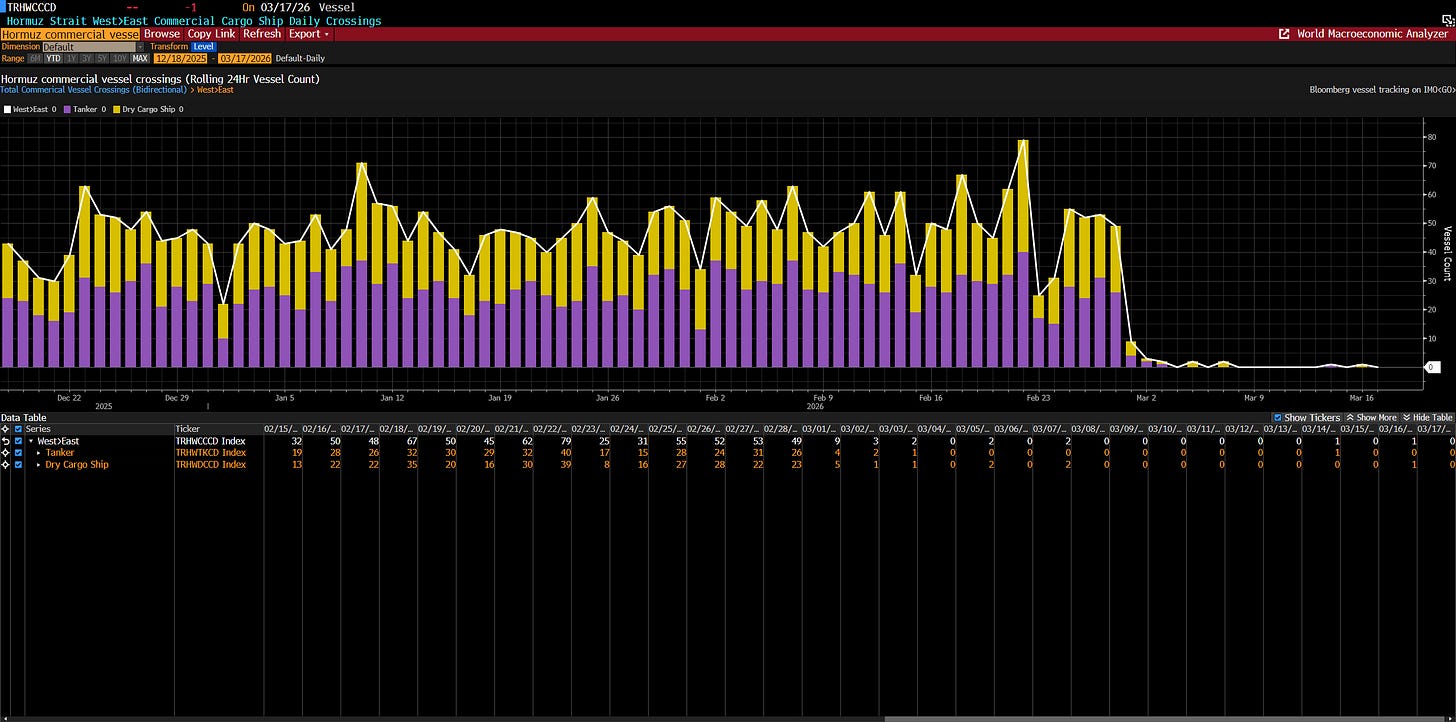This screenshot has width=1456, height=722.
Task: Select the 10Y range button
Action: pyautogui.click(x=120, y=59)
